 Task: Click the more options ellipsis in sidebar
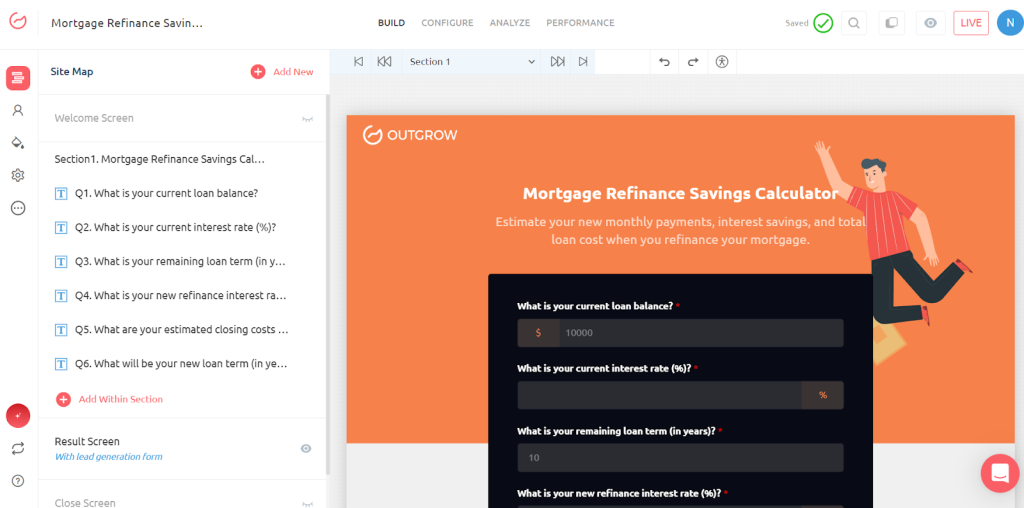(x=17, y=208)
